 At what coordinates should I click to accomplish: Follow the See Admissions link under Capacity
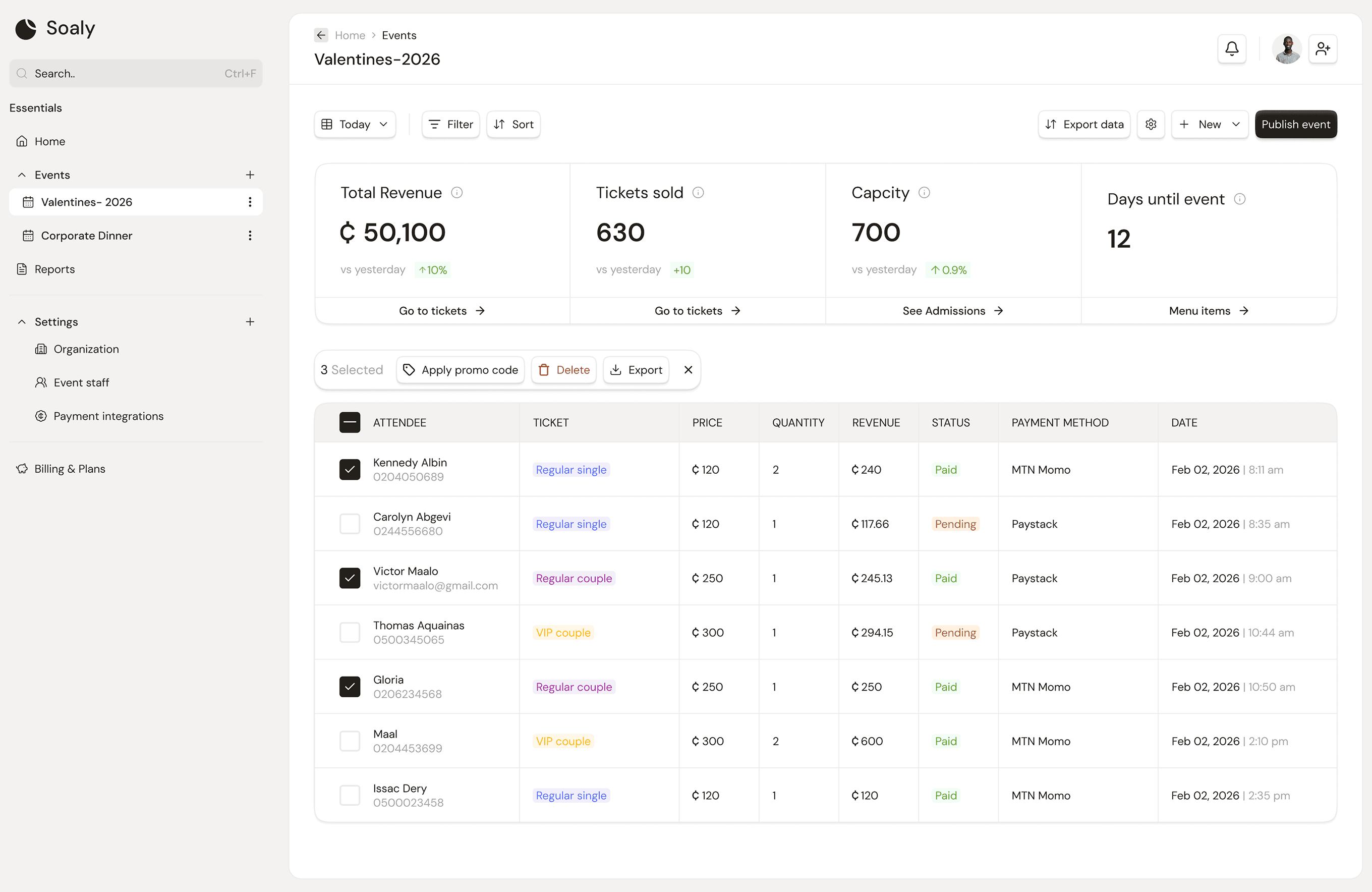pos(952,310)
